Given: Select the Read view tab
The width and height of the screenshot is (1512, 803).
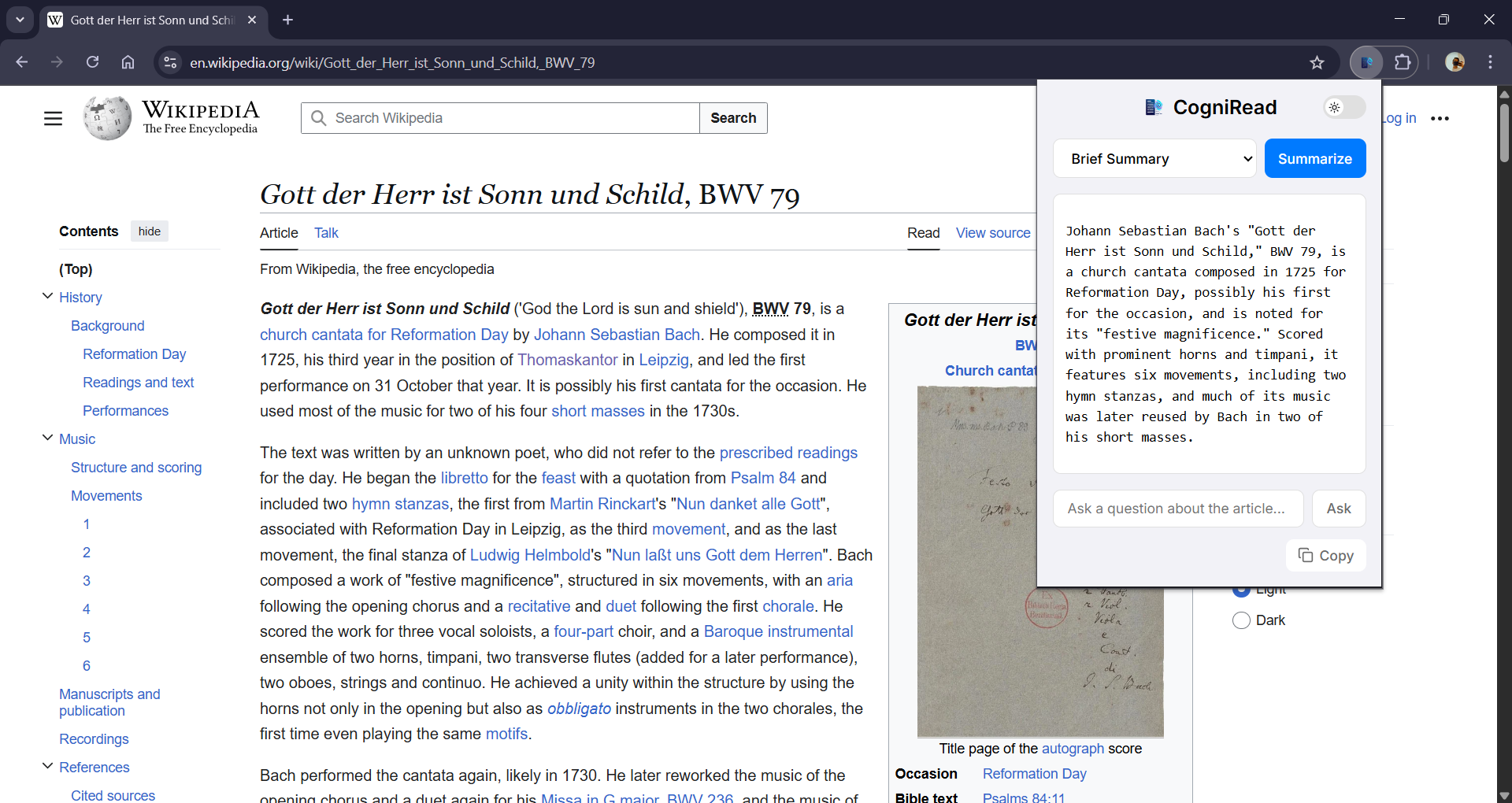Looking at the screenshot, I should coord(923,233).
